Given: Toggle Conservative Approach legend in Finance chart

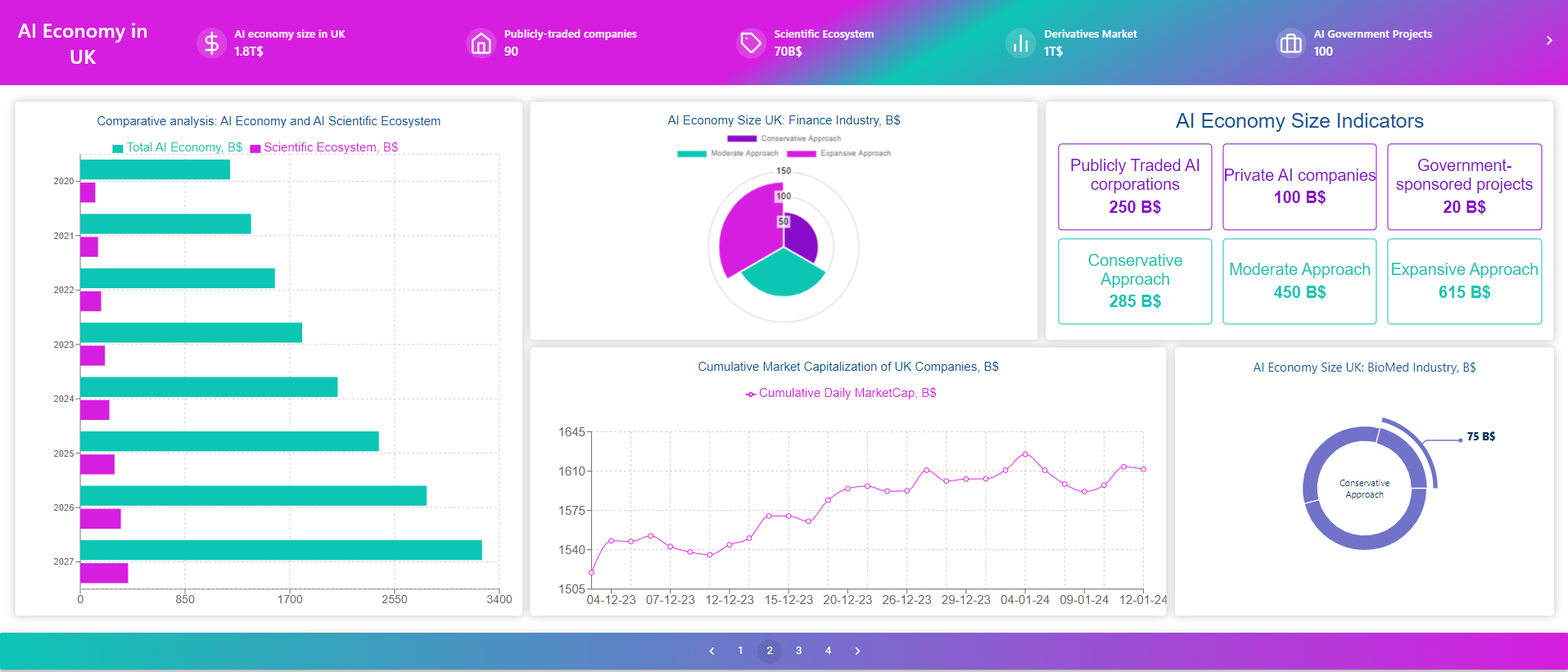Looking at the screenshot, I should point(784,138).
